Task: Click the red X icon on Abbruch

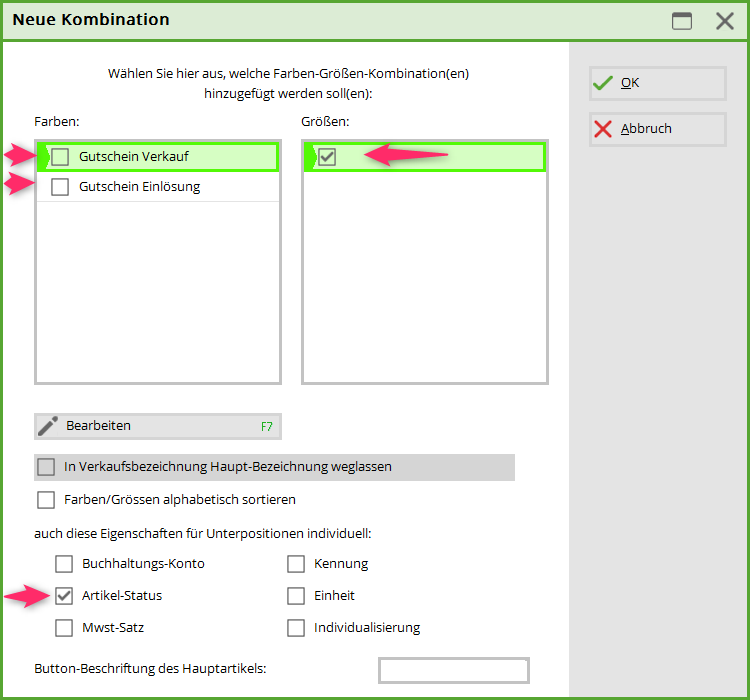Action: point(602,129)
